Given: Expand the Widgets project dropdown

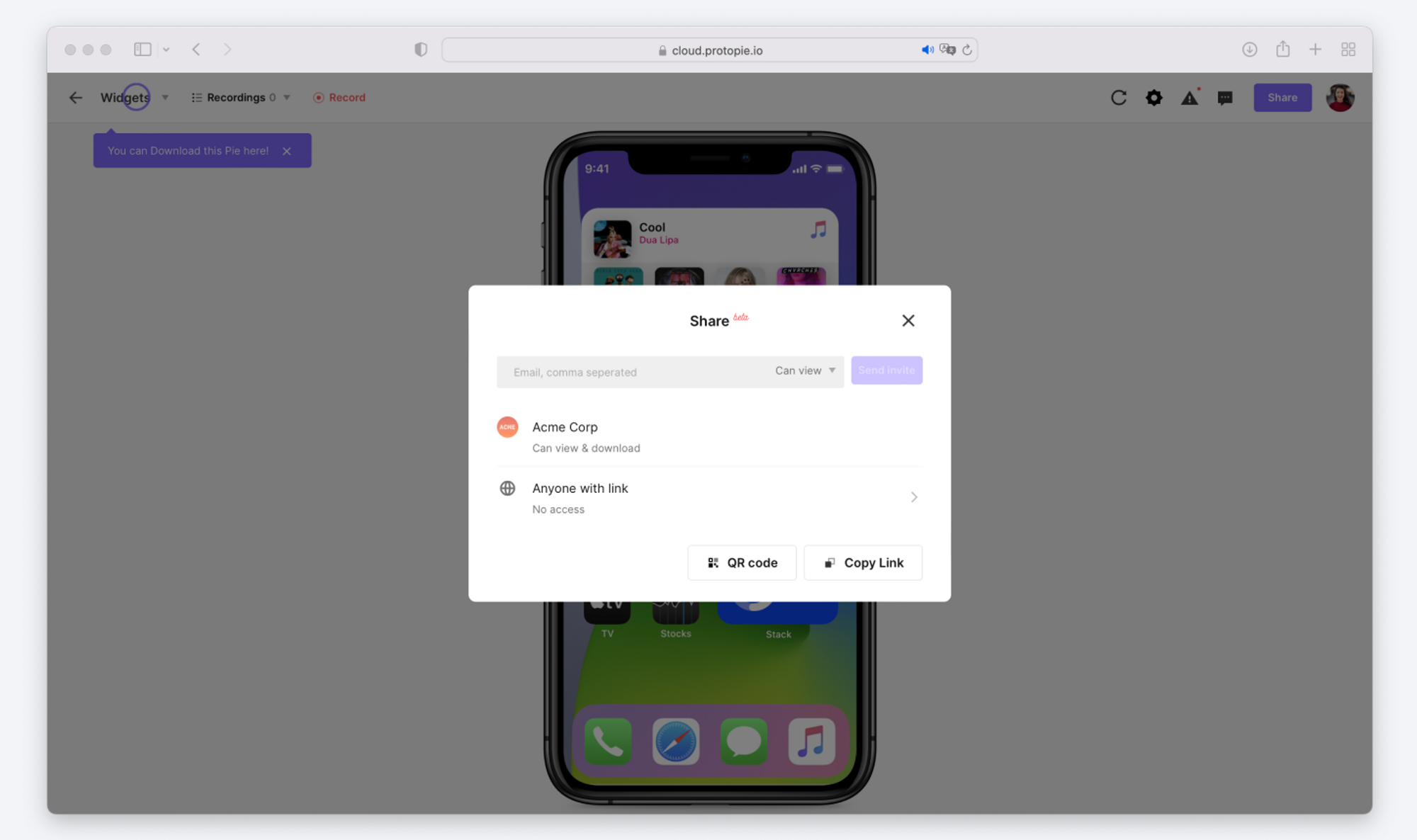Looking at the screenshot, I should coord(163,97).
